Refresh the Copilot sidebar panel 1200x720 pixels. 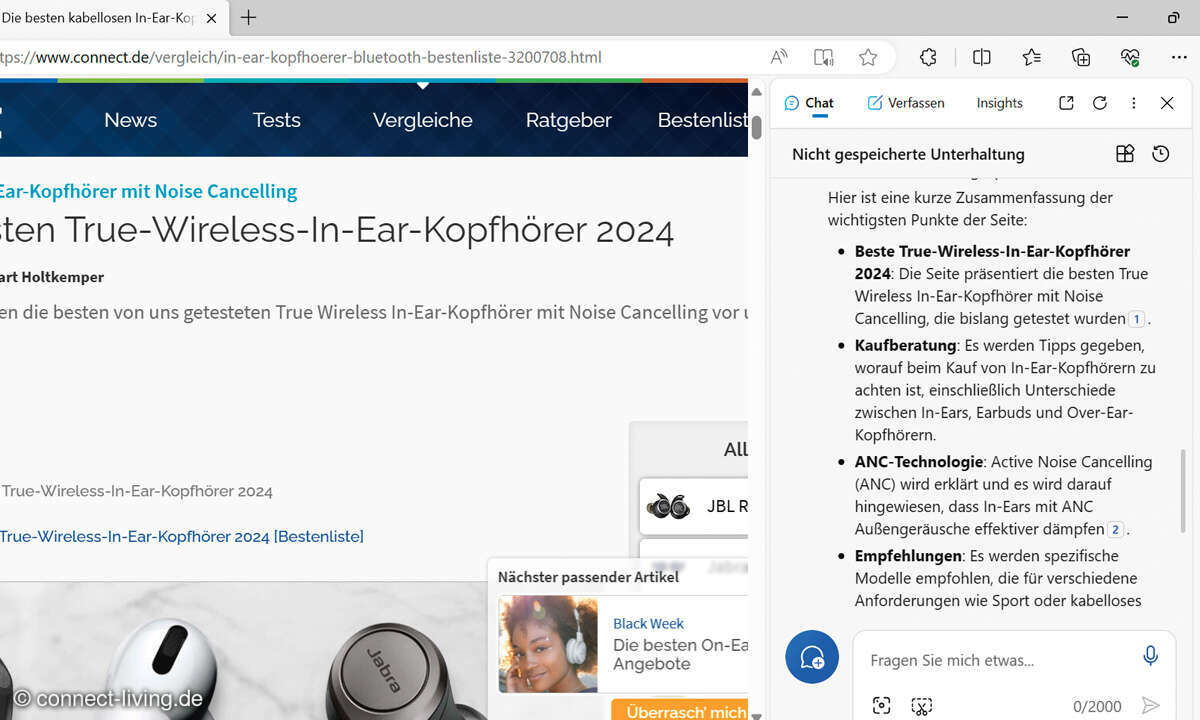coord(1100,103)
